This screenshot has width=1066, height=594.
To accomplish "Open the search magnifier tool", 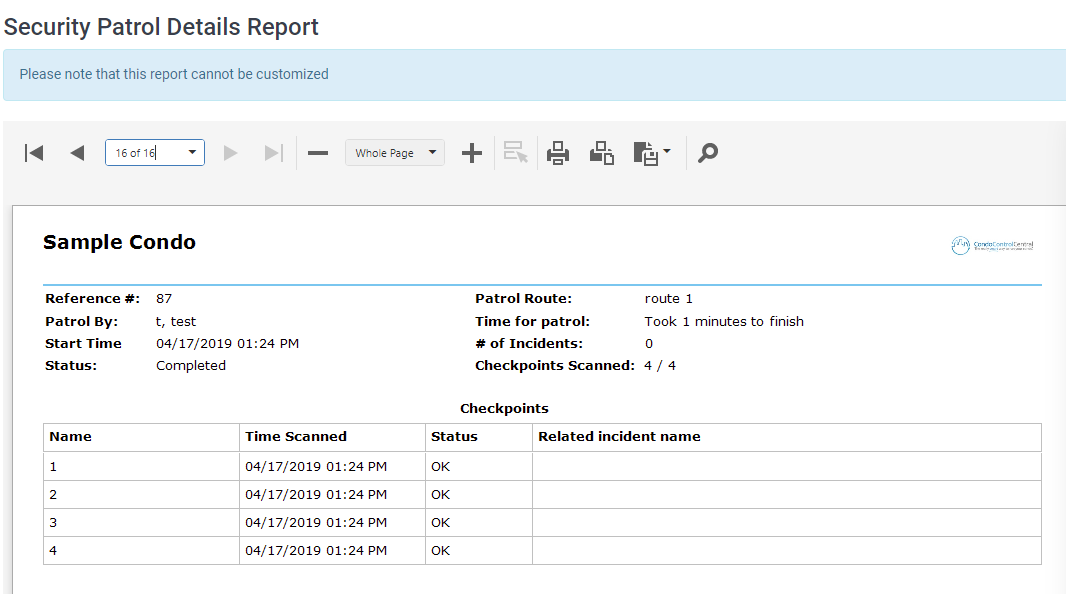I will coord(708,153).
